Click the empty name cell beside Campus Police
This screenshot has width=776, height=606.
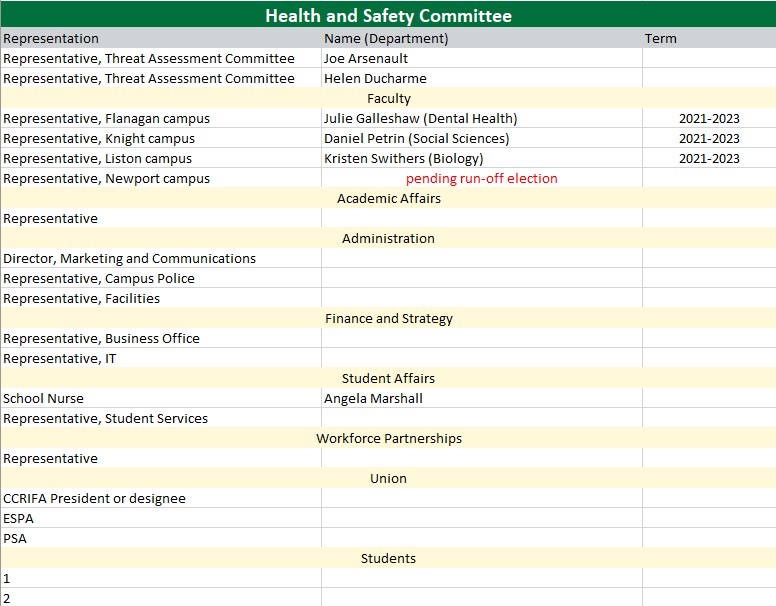(x=481, y=278)
